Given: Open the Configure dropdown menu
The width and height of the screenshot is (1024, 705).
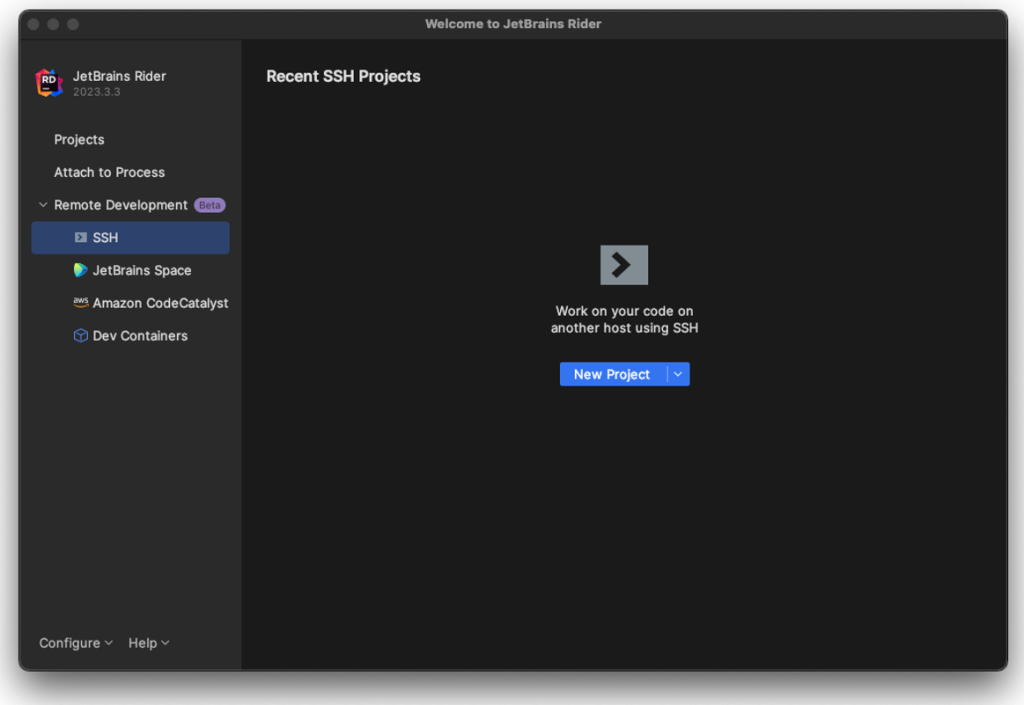Looking at the screenshot, I should [x=69, y=643].
